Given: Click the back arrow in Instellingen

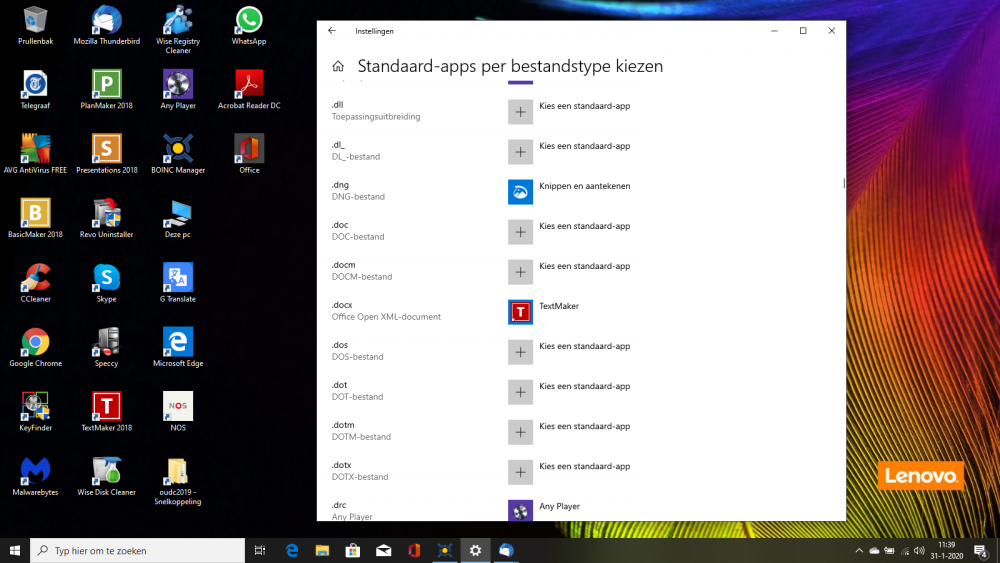Looking at the screenshot, I should coord(332,31).
